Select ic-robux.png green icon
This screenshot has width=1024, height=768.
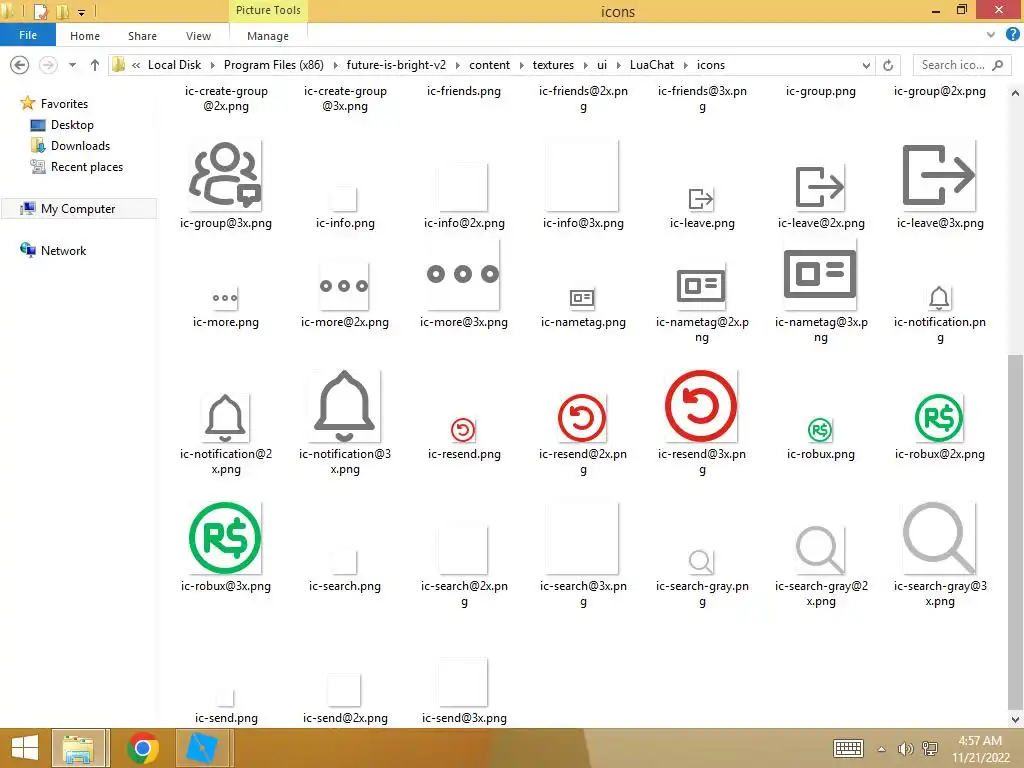[x=820, y=430]
